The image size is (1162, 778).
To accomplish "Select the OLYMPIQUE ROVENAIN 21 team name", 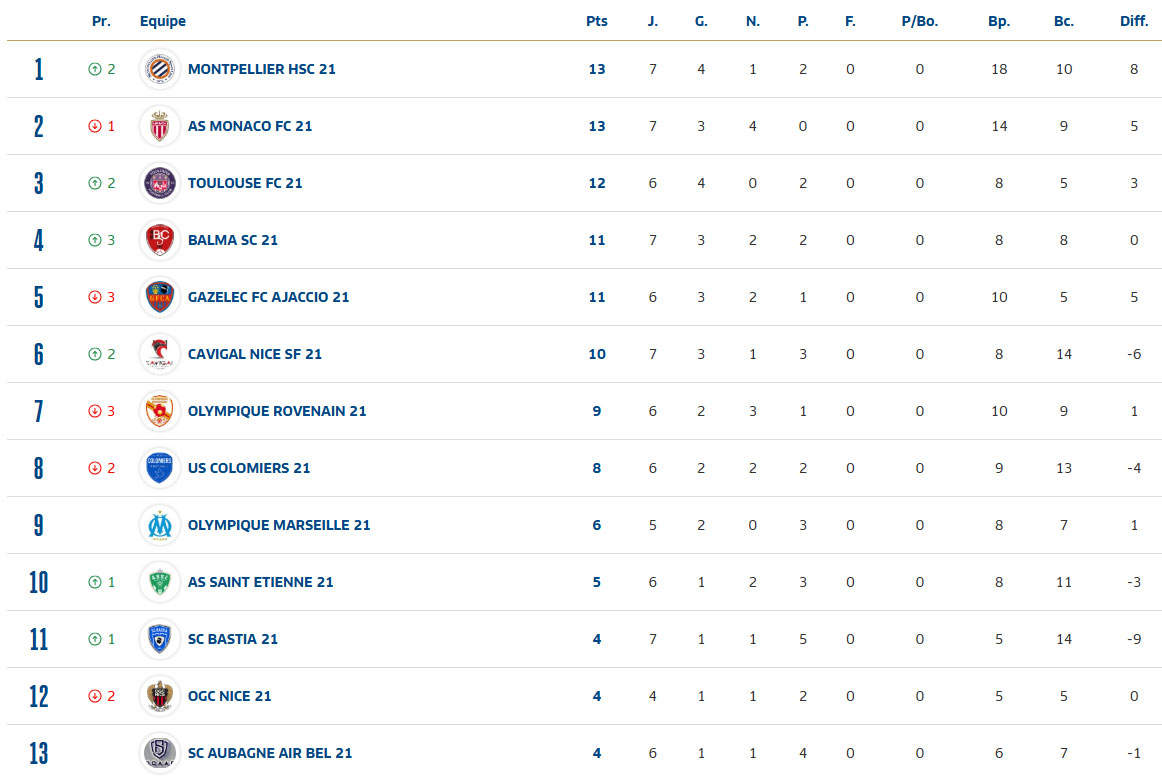I will (276, 411).
